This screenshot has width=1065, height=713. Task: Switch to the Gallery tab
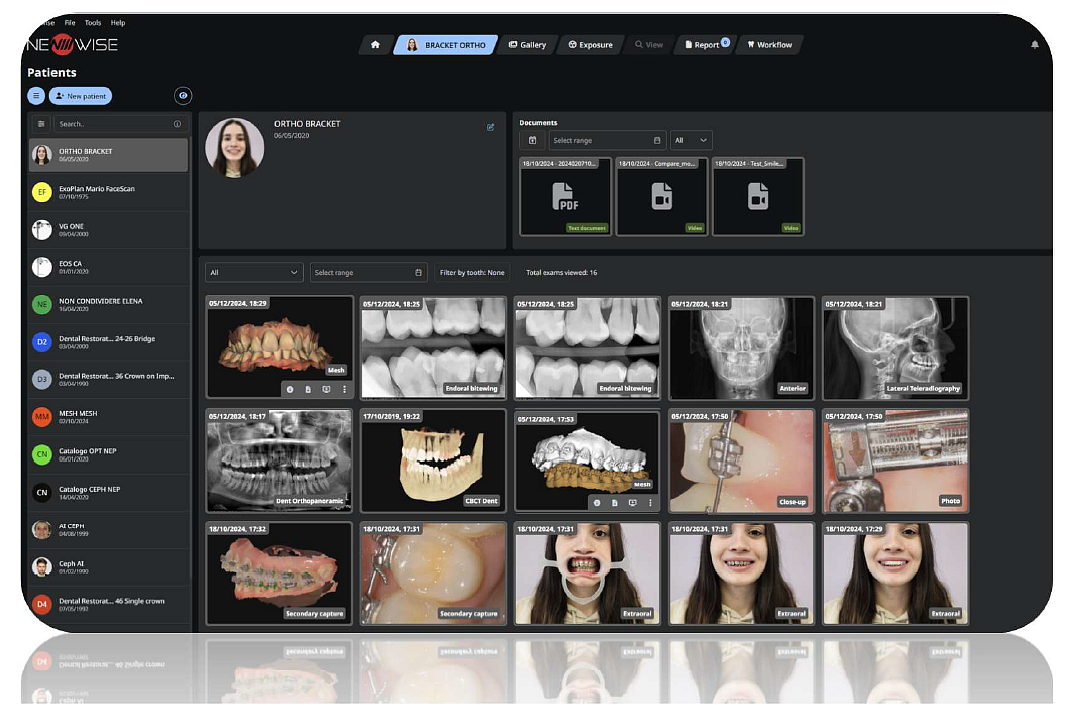point(527,45)
